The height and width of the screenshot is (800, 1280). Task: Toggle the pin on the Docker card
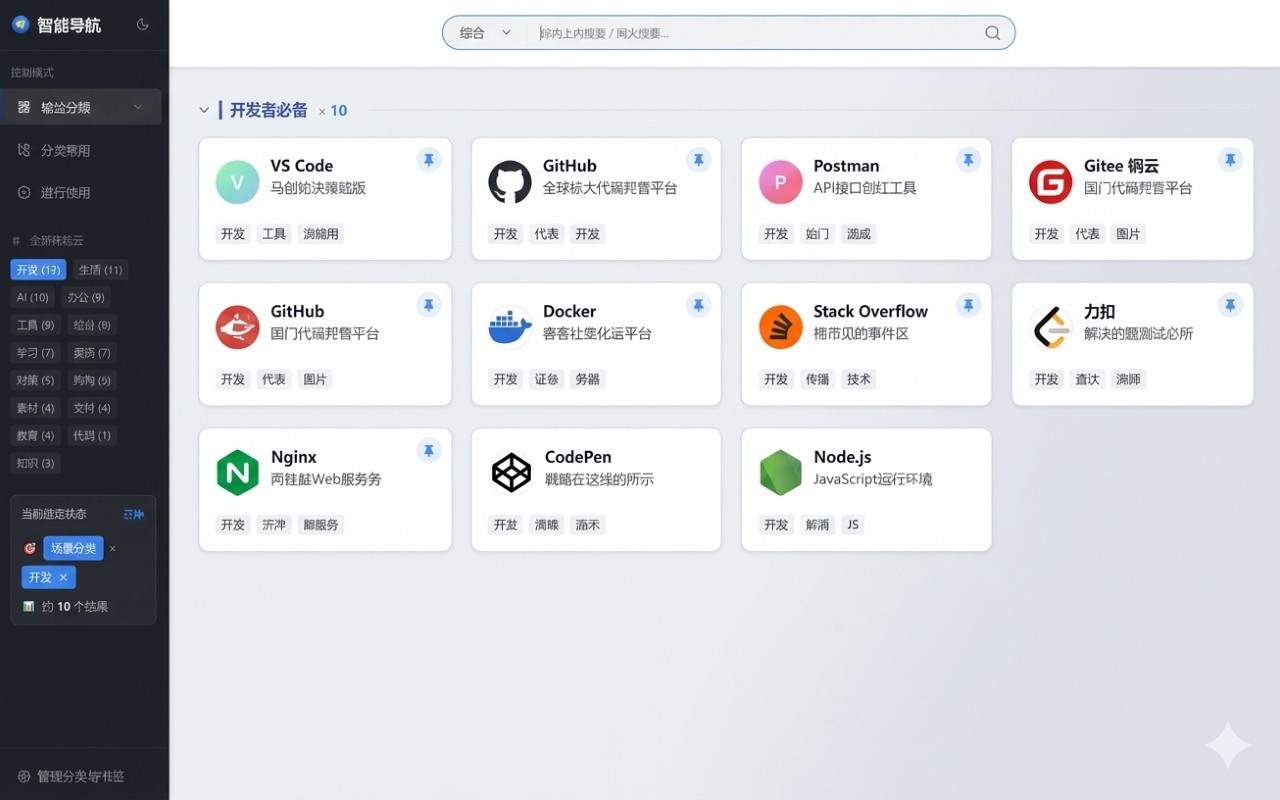click(x=698, y=305)
